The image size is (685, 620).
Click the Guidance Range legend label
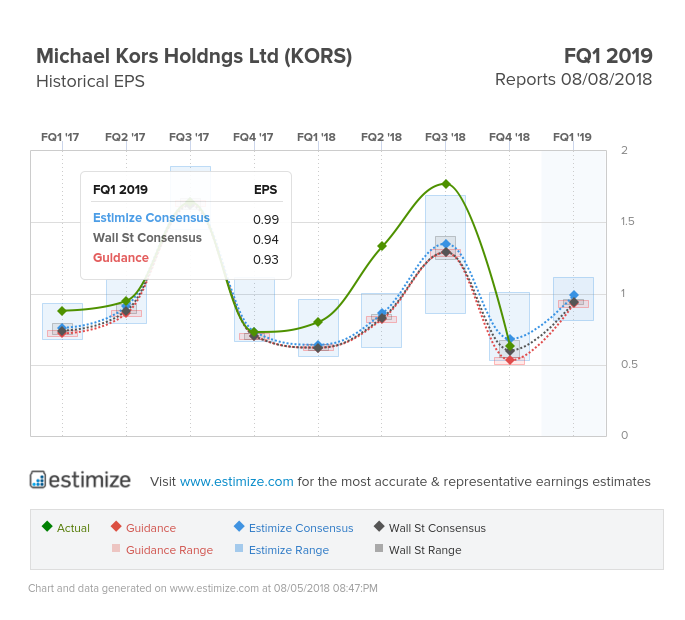click(169, 550)
